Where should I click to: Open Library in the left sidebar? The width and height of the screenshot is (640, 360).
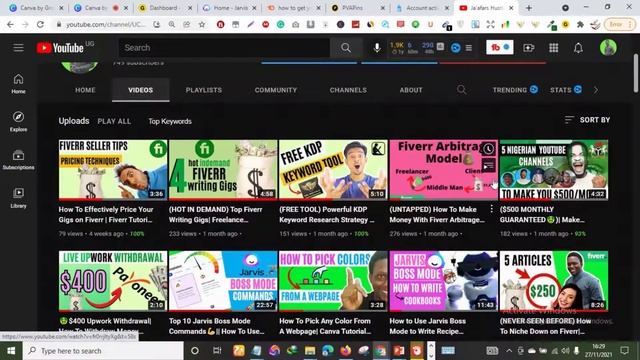pos(18,198)
